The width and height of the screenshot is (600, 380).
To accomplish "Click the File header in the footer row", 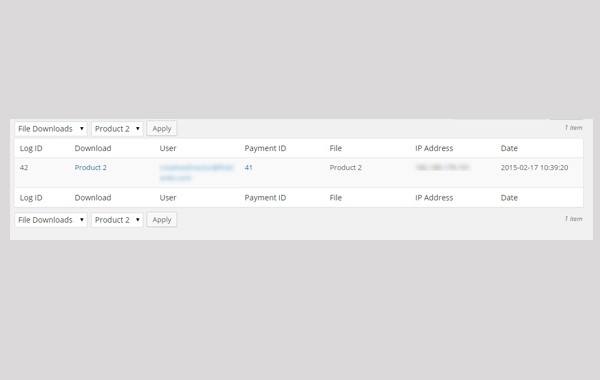I will [336, 198].
